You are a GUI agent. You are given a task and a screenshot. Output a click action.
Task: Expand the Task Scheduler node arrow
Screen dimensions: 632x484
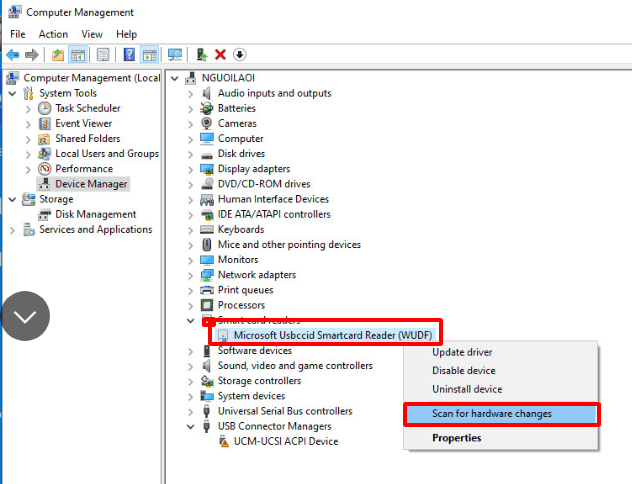click(28, 109)
